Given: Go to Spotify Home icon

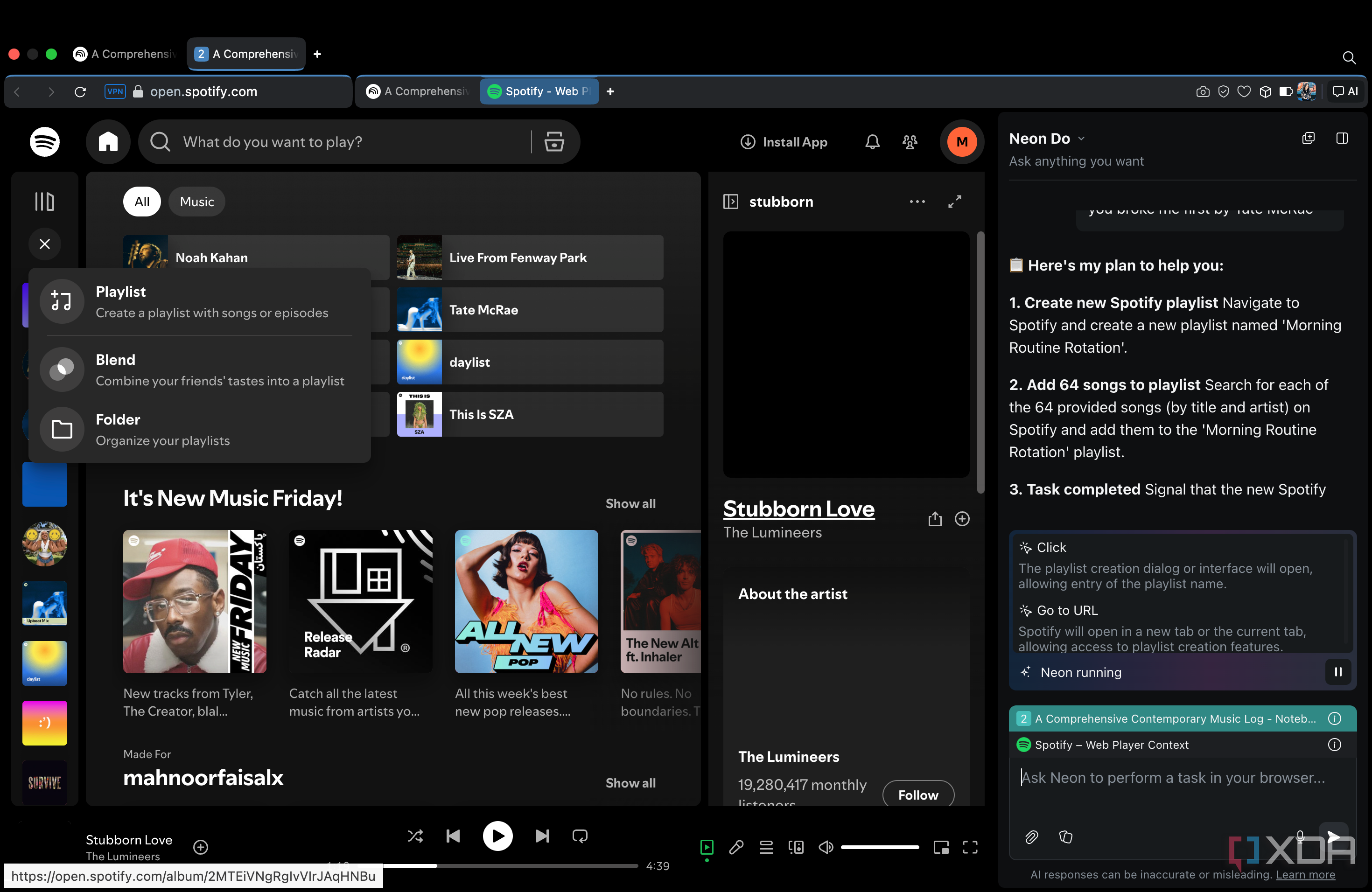Looking at the screenshot, I should pos(108,142).
